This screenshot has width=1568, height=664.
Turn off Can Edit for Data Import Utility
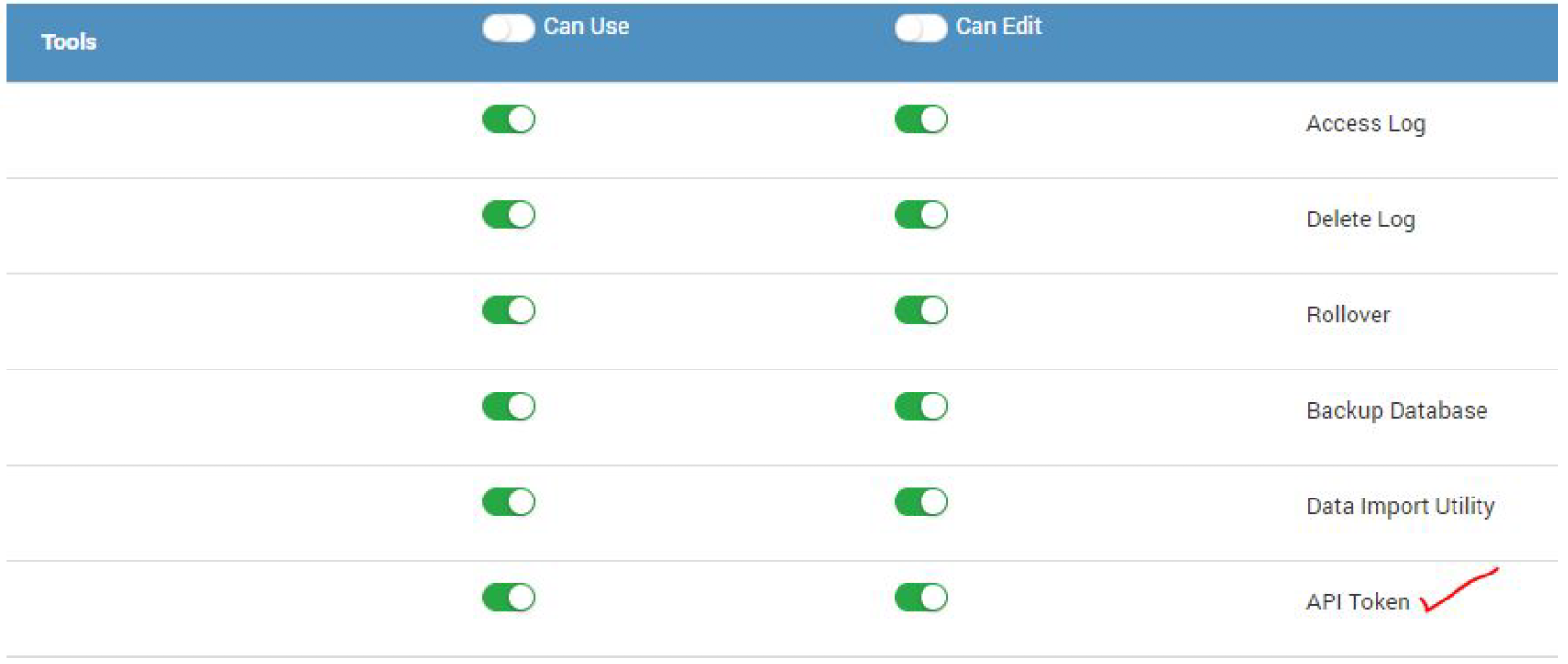tap(920, 502)
